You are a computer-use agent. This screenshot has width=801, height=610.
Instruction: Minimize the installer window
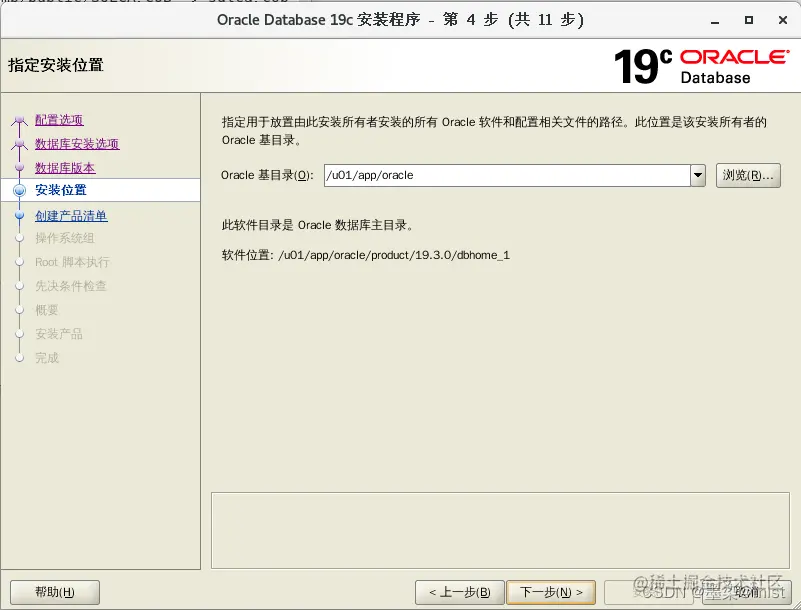point(715,20)
